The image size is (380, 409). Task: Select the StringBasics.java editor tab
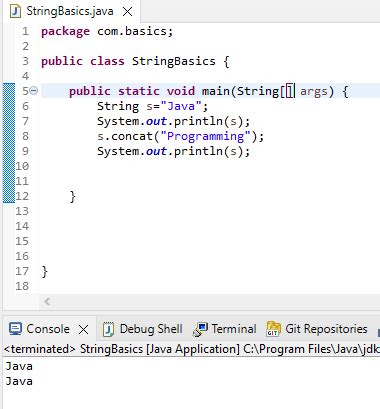70,11
